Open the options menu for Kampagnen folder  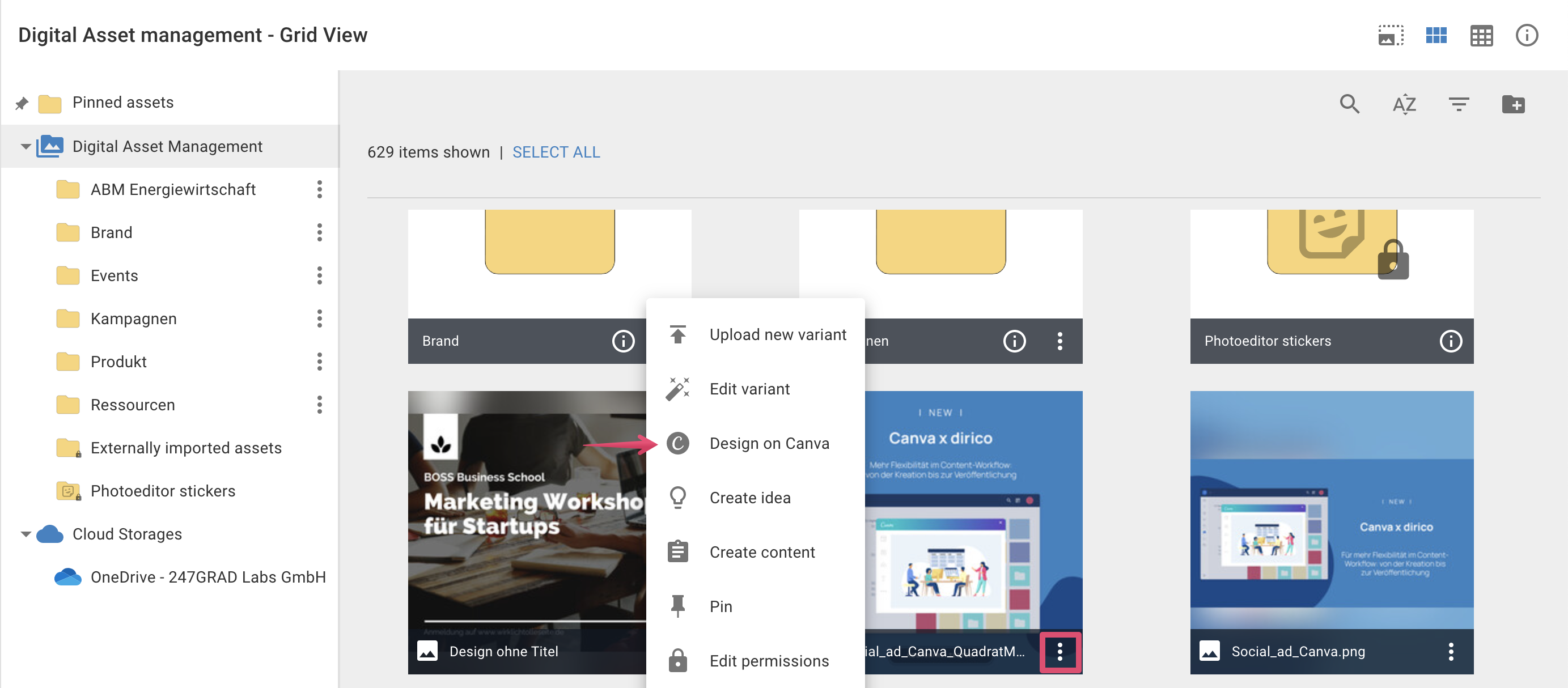point(320,318)
